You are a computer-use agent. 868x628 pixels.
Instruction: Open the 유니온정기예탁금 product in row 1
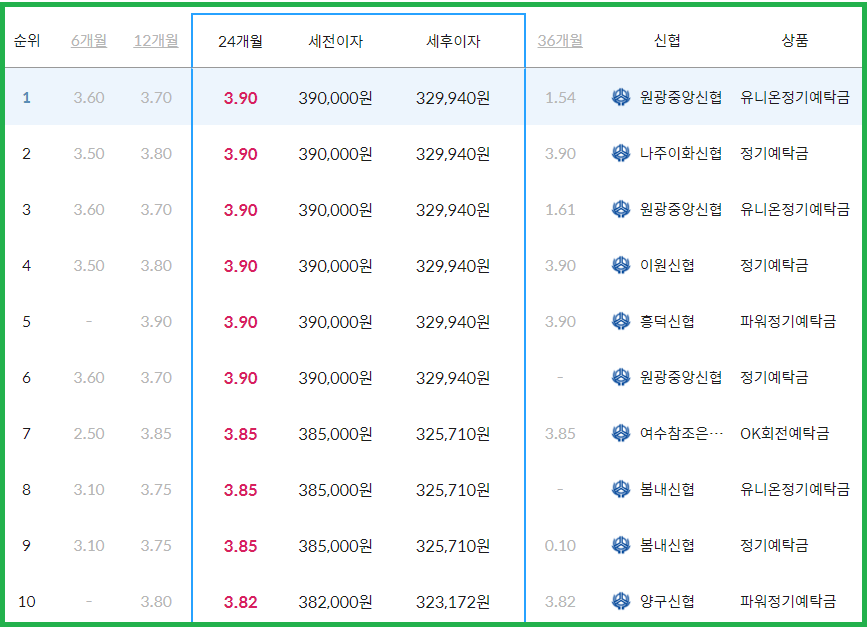(x=794, y=98)
